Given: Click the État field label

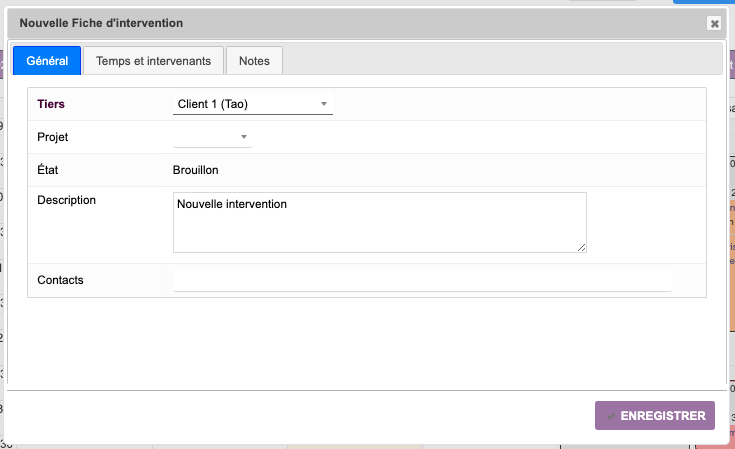Looking at the screenshot, I should point(48,170).
